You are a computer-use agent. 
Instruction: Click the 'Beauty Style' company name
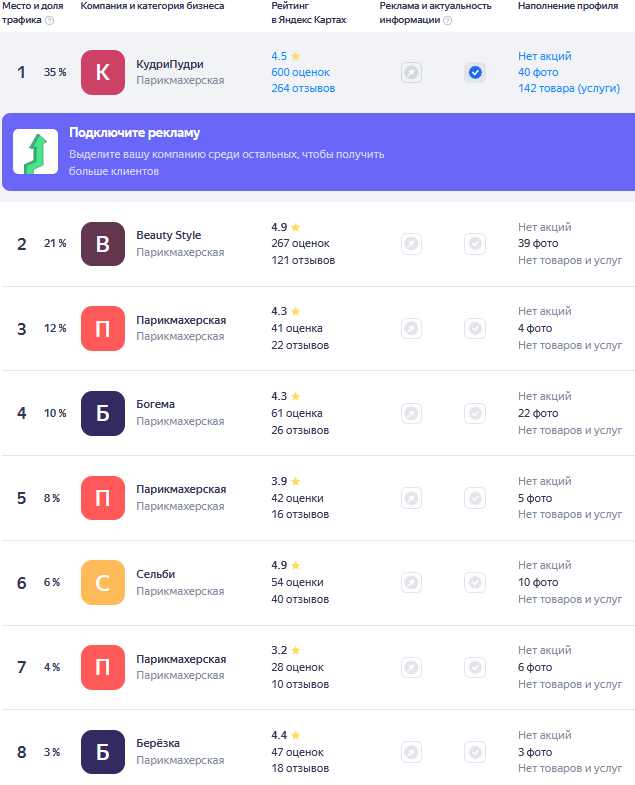coord(169,235)
